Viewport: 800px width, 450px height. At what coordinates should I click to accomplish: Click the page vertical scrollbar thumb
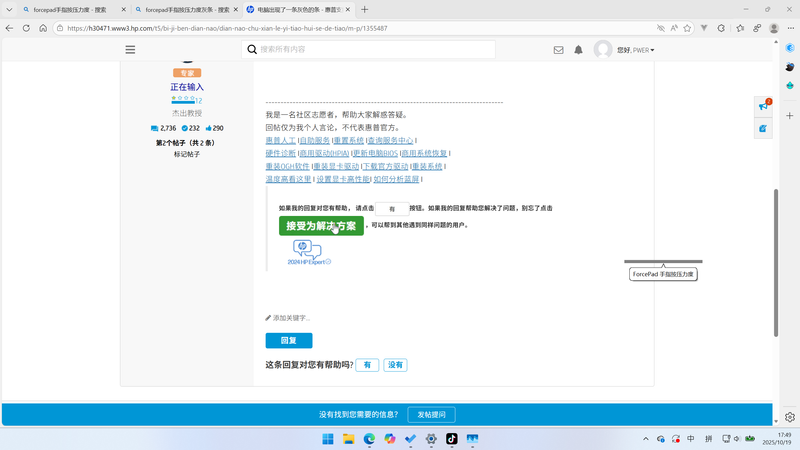(x=775, y=260)
